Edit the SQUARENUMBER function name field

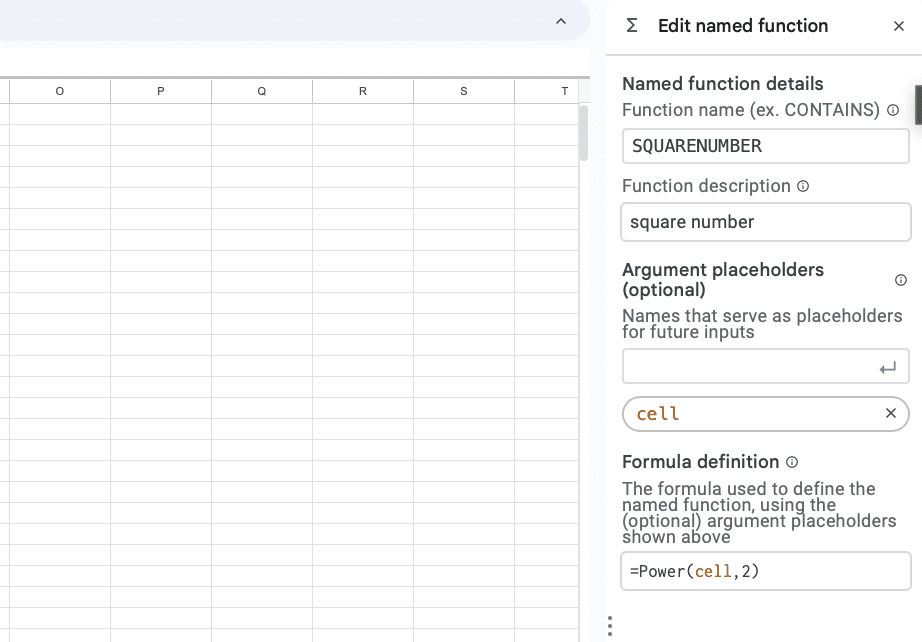click(x=766, y=146)
